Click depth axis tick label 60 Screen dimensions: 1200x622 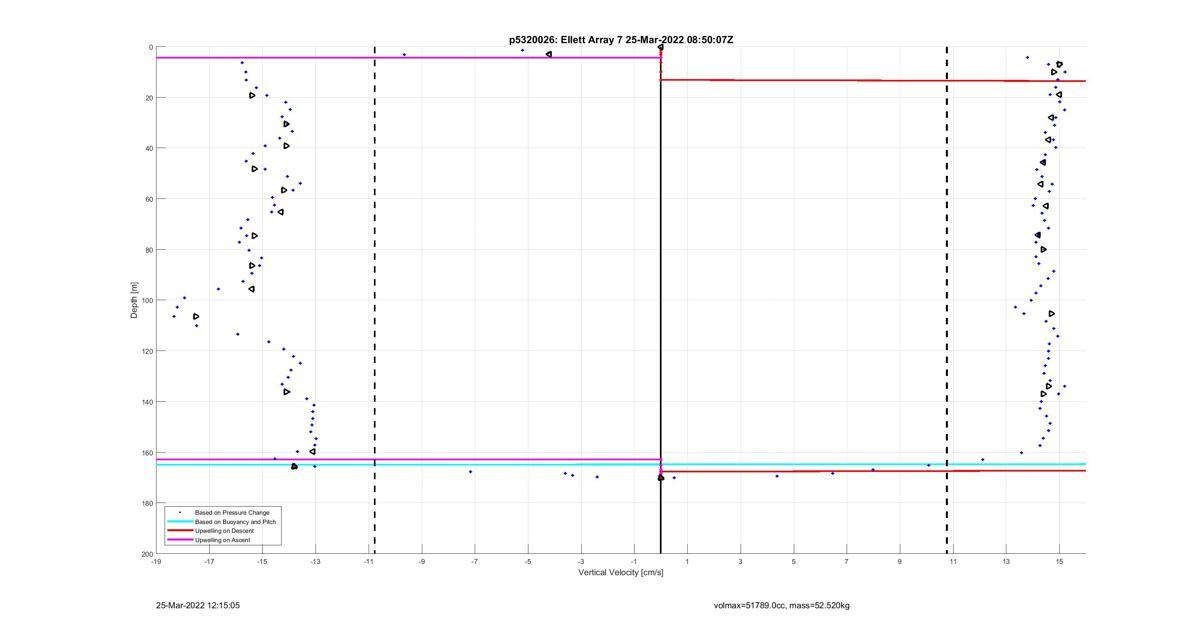(x=148, y=199)
